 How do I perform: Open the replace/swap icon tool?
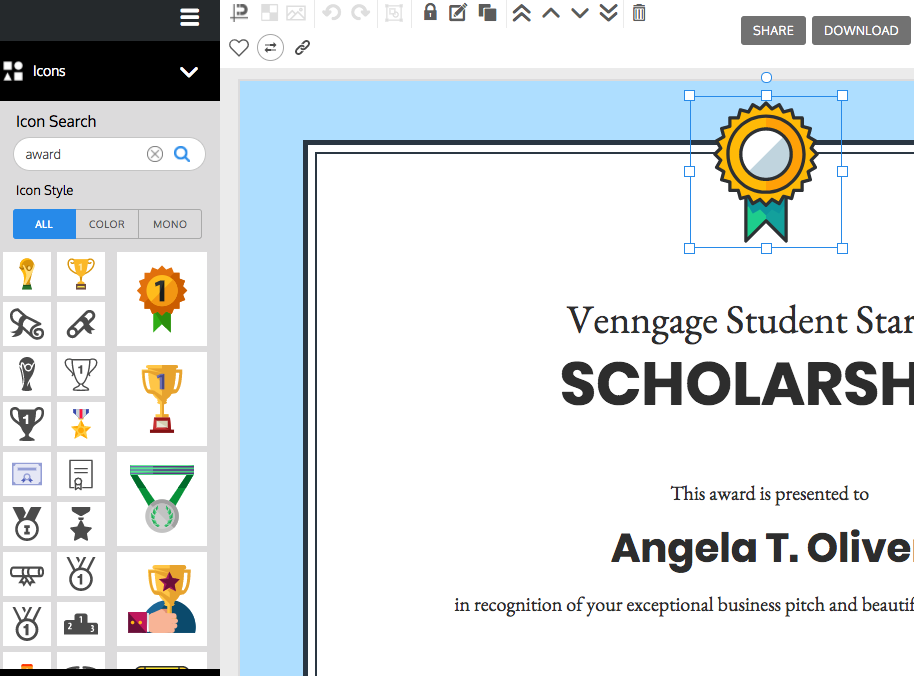[x=270, y=47]
